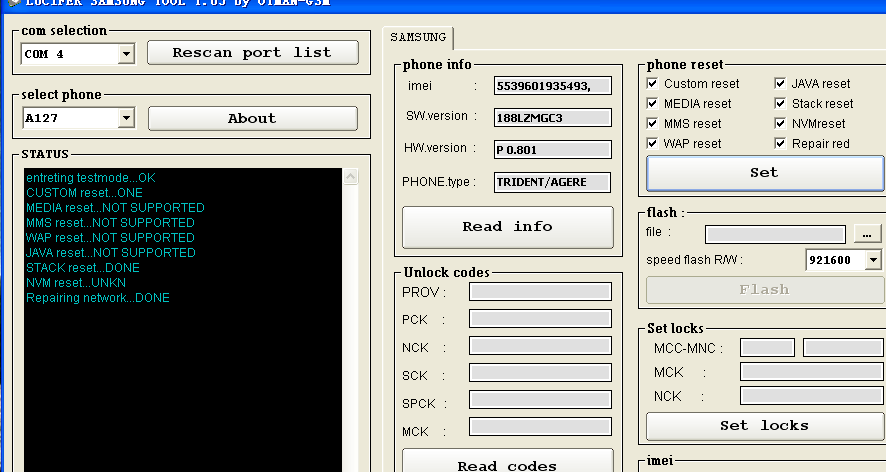Toggle NVMreset checkbox
This screenshot has height=472, width=886.
781,124
